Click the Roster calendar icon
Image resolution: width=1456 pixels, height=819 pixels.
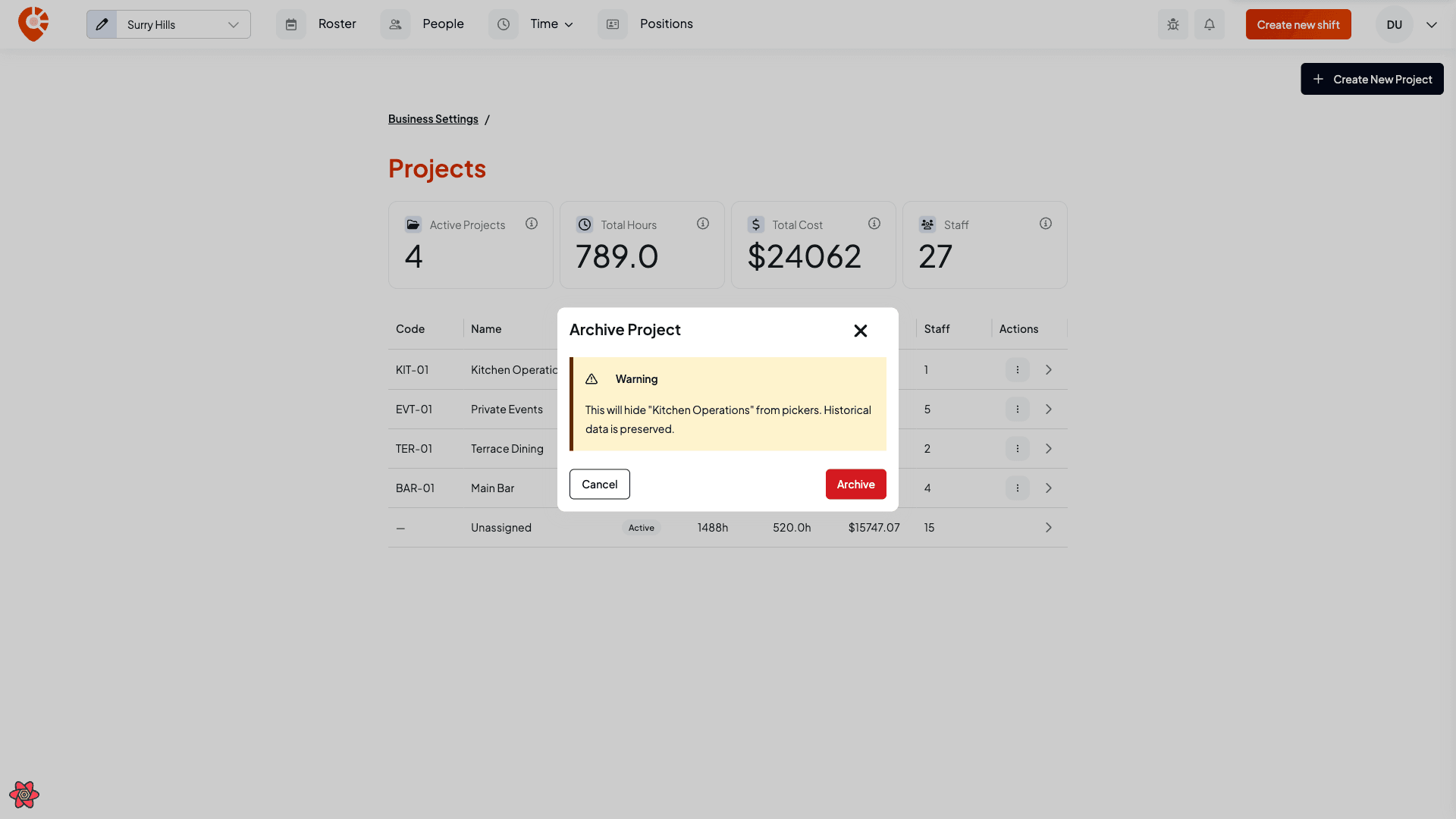point(291,24)
